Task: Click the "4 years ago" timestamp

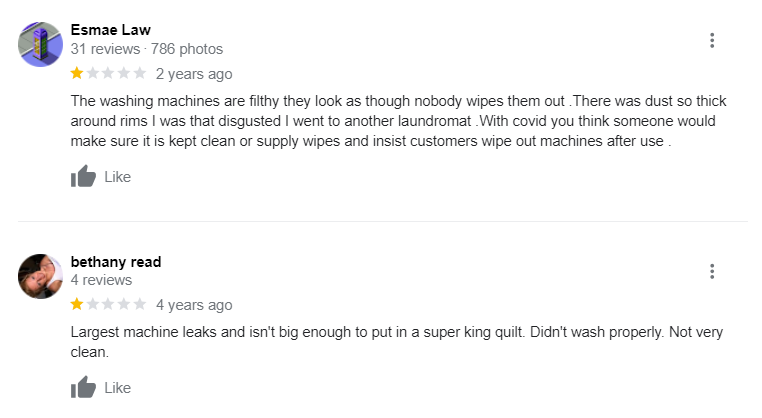Action: coord(194,305)
